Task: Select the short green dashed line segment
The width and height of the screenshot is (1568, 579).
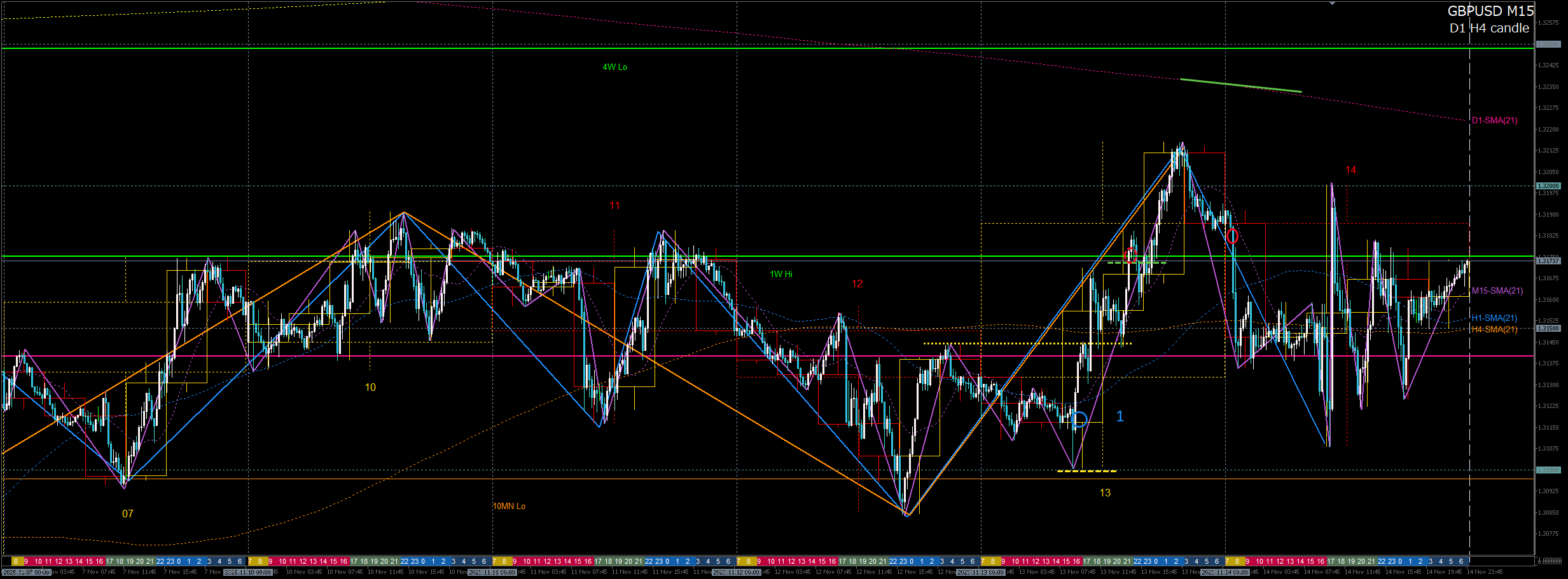Action: 1137,262
